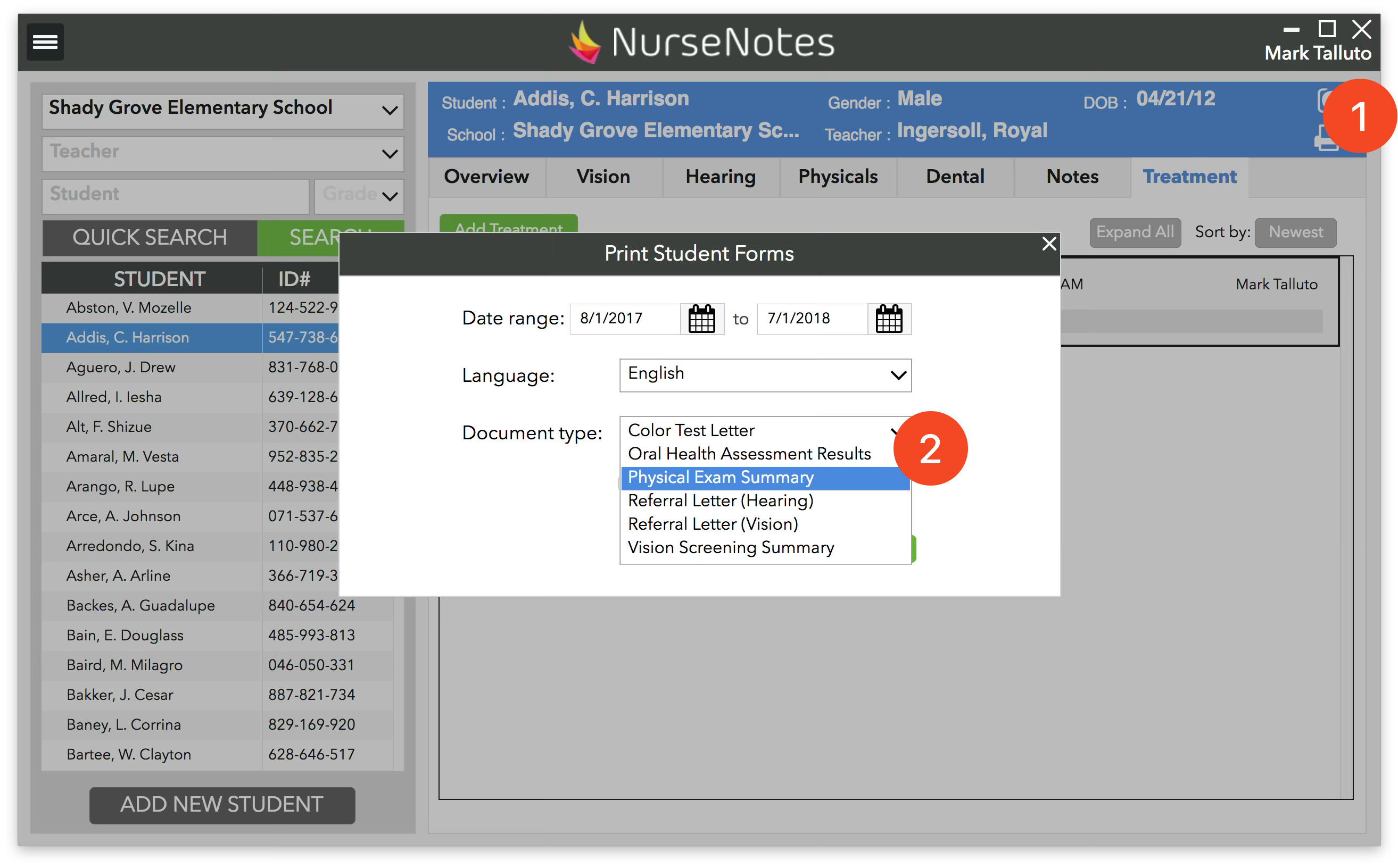The width and height of the screenshot is (1398, 868).
Task: Click ADD NEW STUDENT button
Action: 222,805
